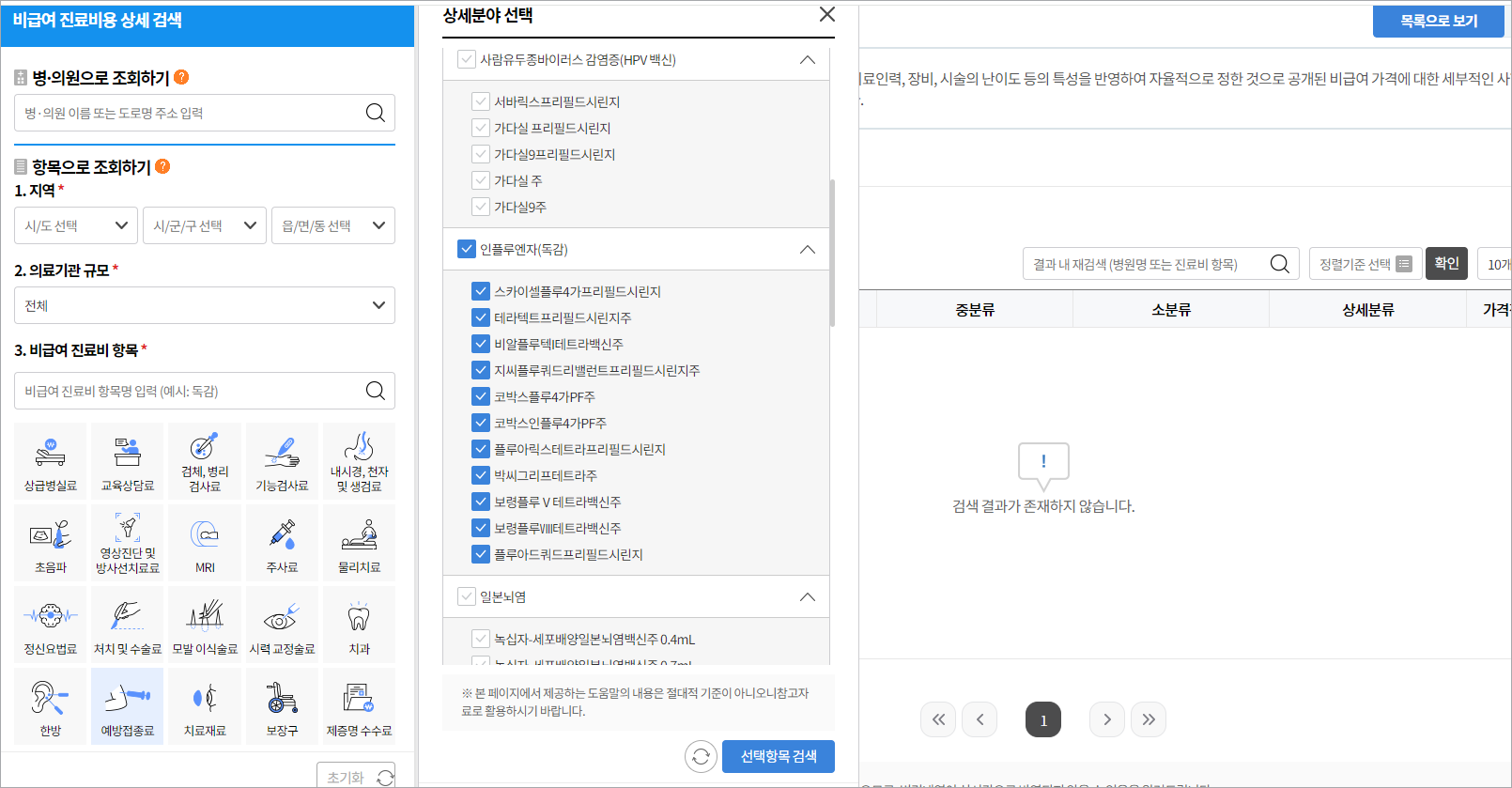Go to first page of results

(x=938, y=719)
